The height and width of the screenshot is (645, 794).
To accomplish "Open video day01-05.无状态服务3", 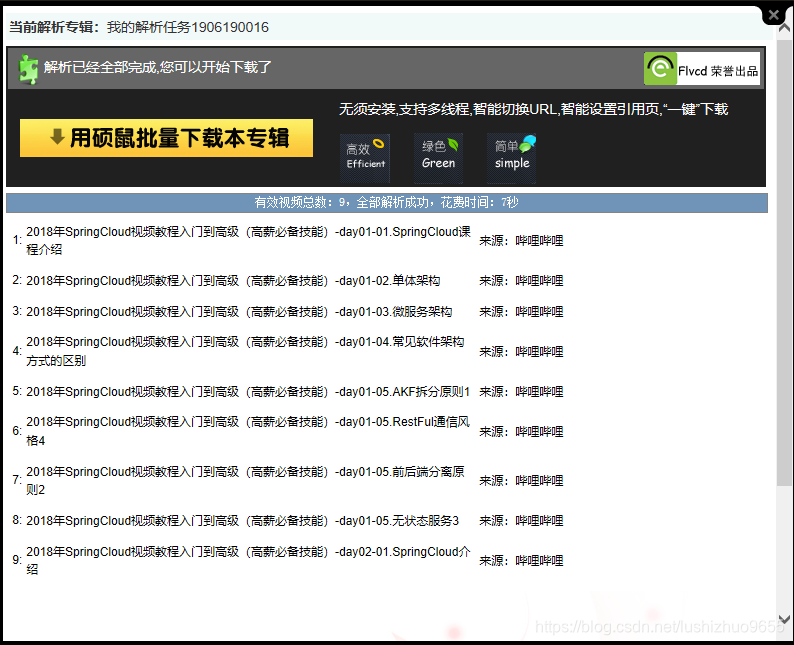I will (x=243, y=520).
